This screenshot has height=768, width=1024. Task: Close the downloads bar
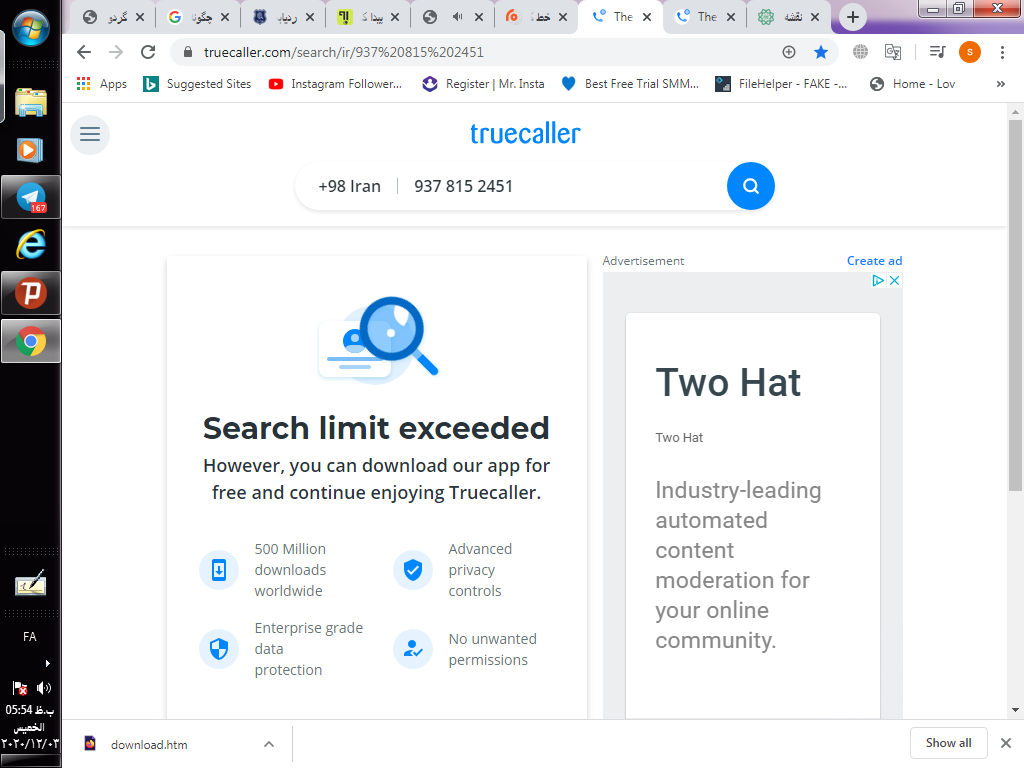point(1006,743)
